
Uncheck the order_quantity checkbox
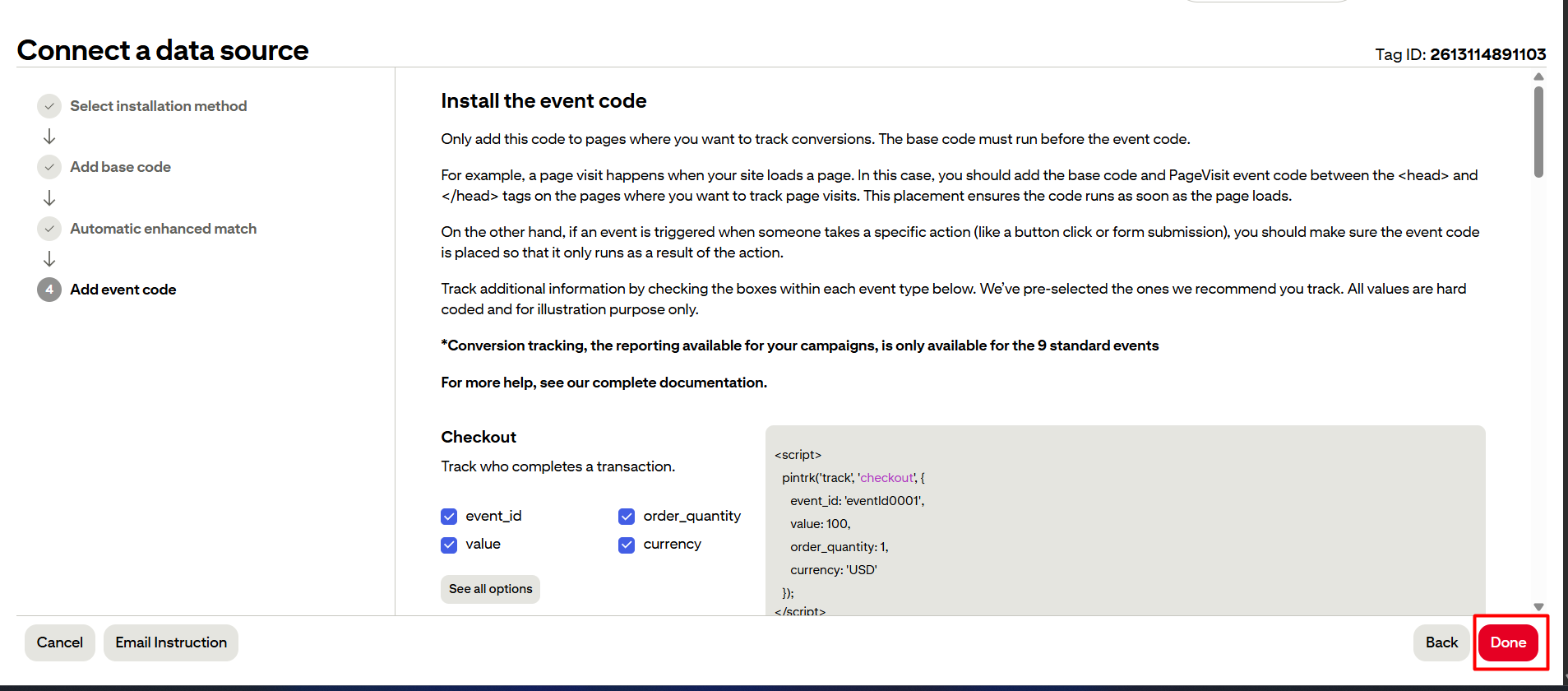627,517
